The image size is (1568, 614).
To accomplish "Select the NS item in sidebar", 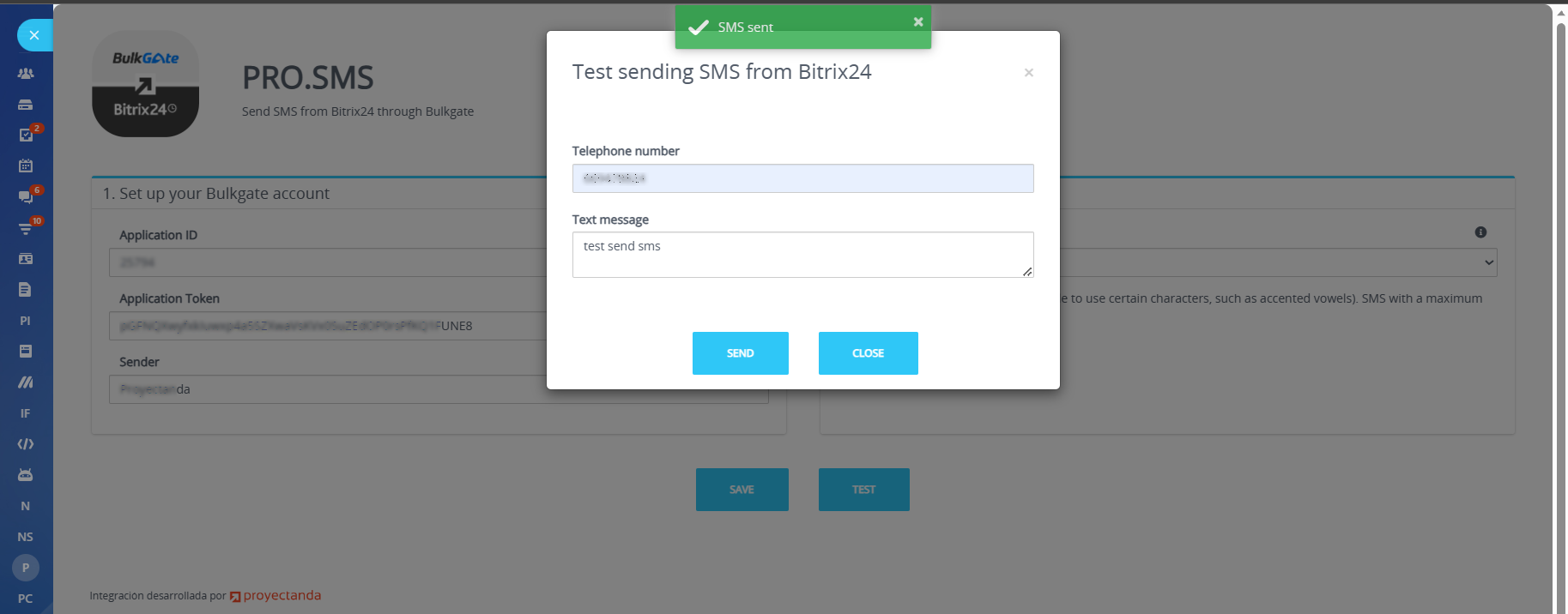I will click(x=26, y=537).
